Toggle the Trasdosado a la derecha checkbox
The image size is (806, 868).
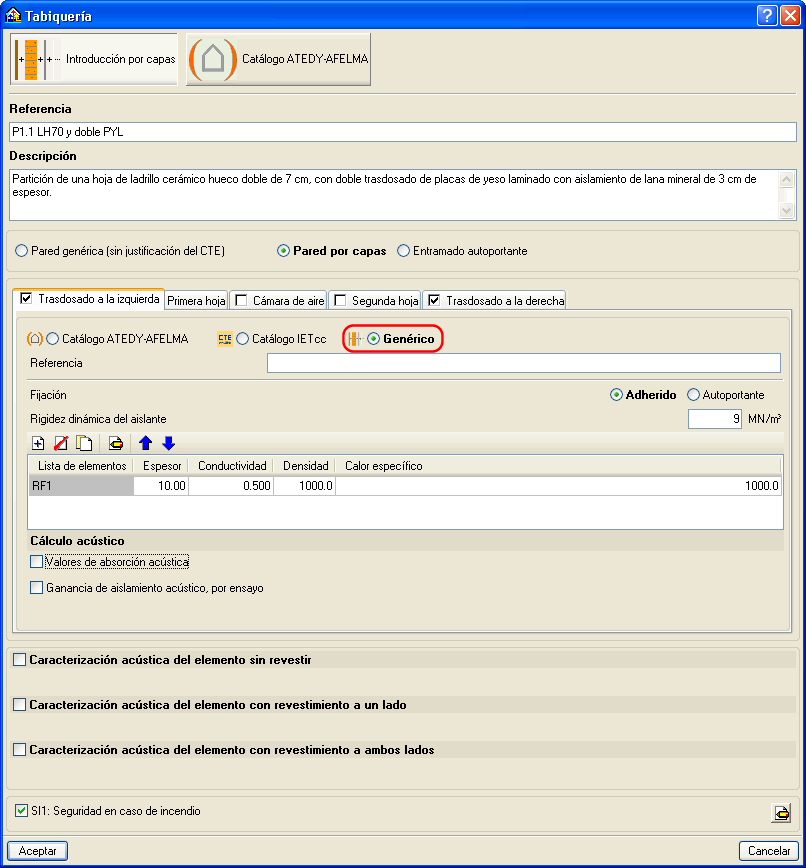(x=434, y=301)
